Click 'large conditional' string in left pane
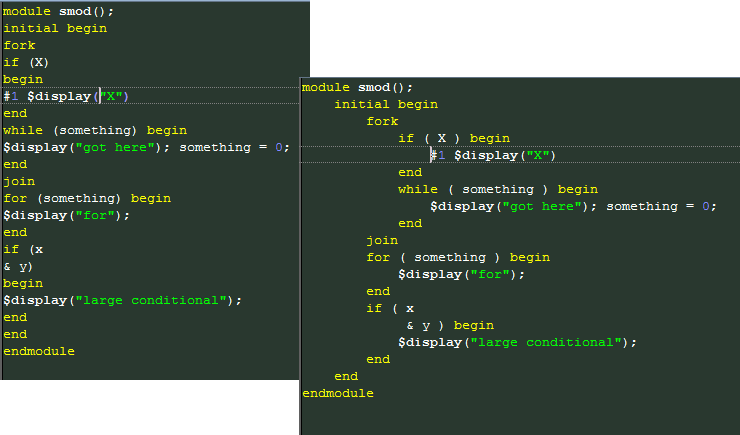740x435 pixels. pyautogui.click(x=151, y=301)
